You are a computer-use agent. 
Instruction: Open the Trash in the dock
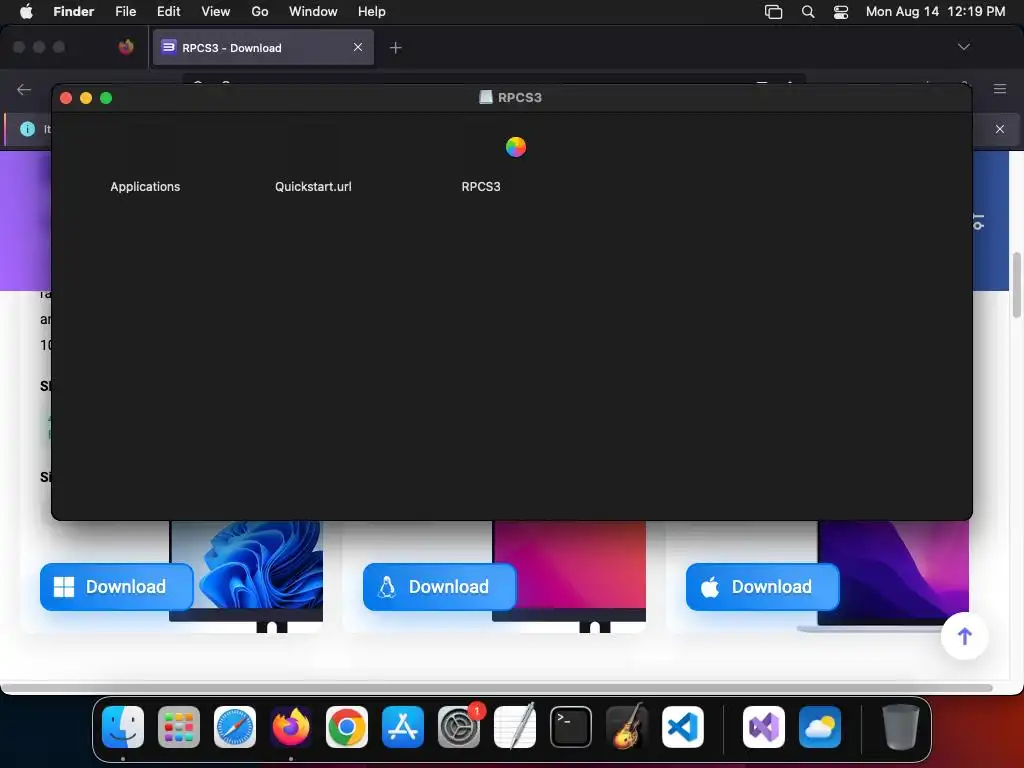click(x=901, y=727)
